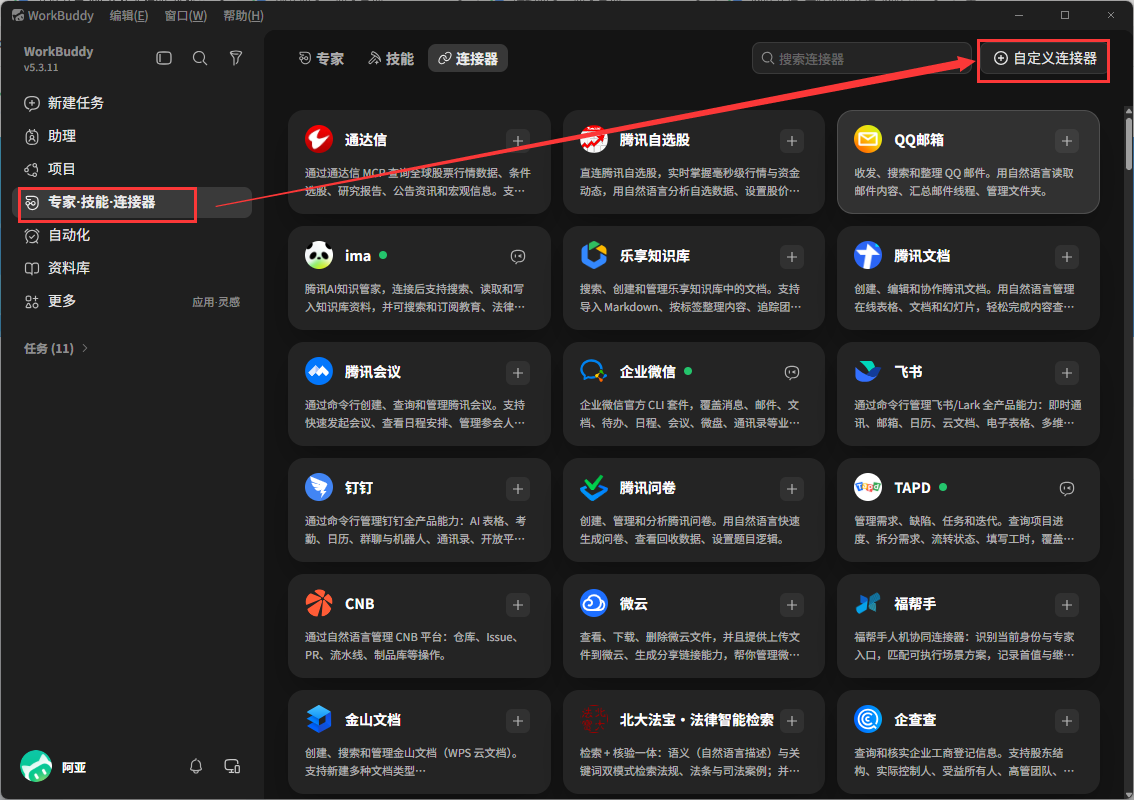Click the 飞书 logo icon
The width and height of the screenshot is (1134, 800).
click(x=868, y=371)
